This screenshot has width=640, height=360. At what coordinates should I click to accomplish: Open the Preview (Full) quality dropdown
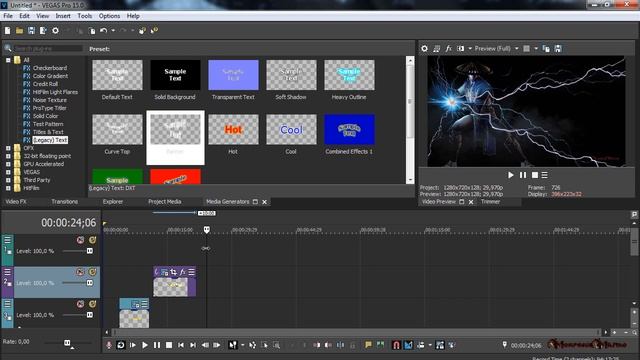[516, 49]
